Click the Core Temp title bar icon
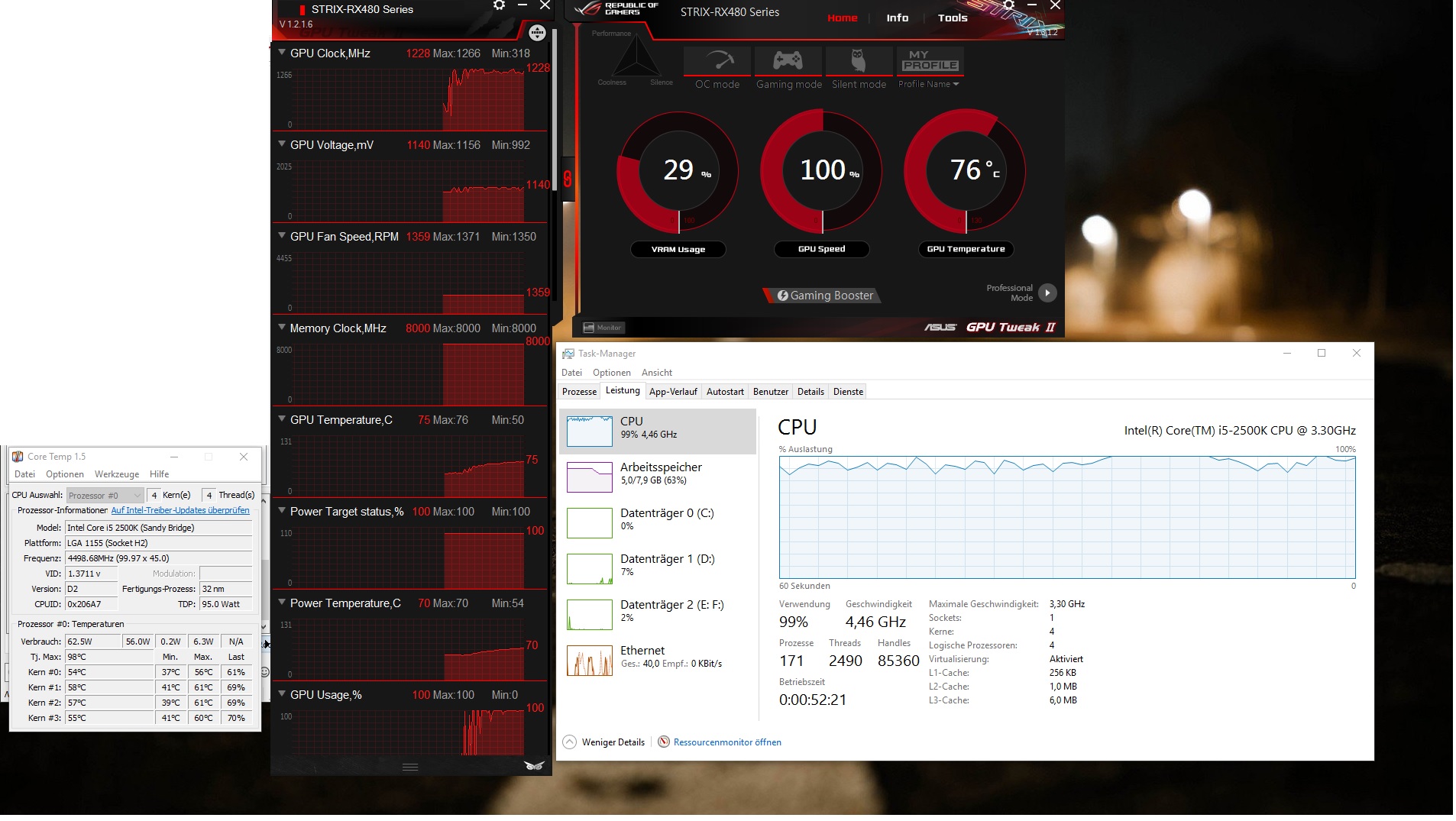 [18, 457]
